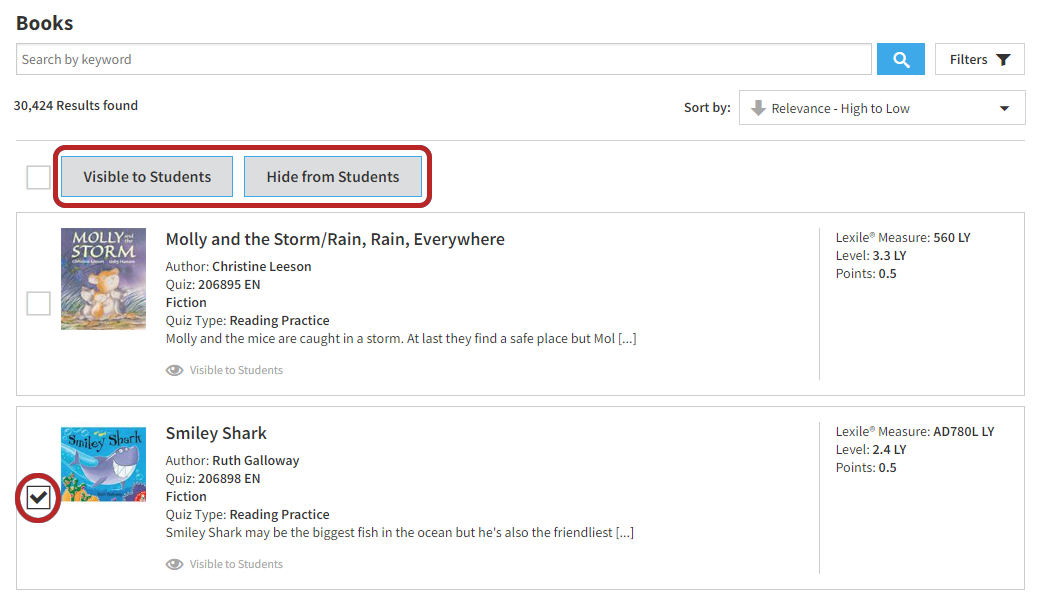1039x596 pixels.
Task: Click the Molly and the mice description text
Action: 401,339
